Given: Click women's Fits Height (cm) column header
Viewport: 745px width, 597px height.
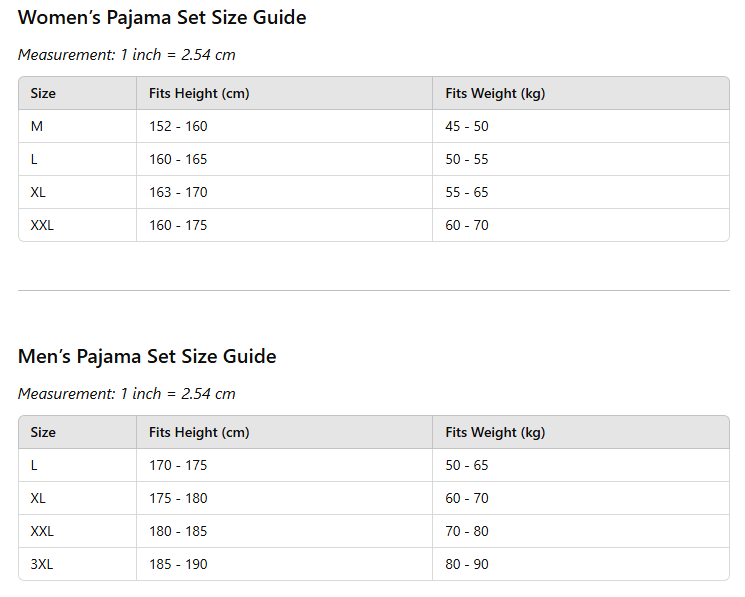Looking at the screenshot, I should click(199, 94).
